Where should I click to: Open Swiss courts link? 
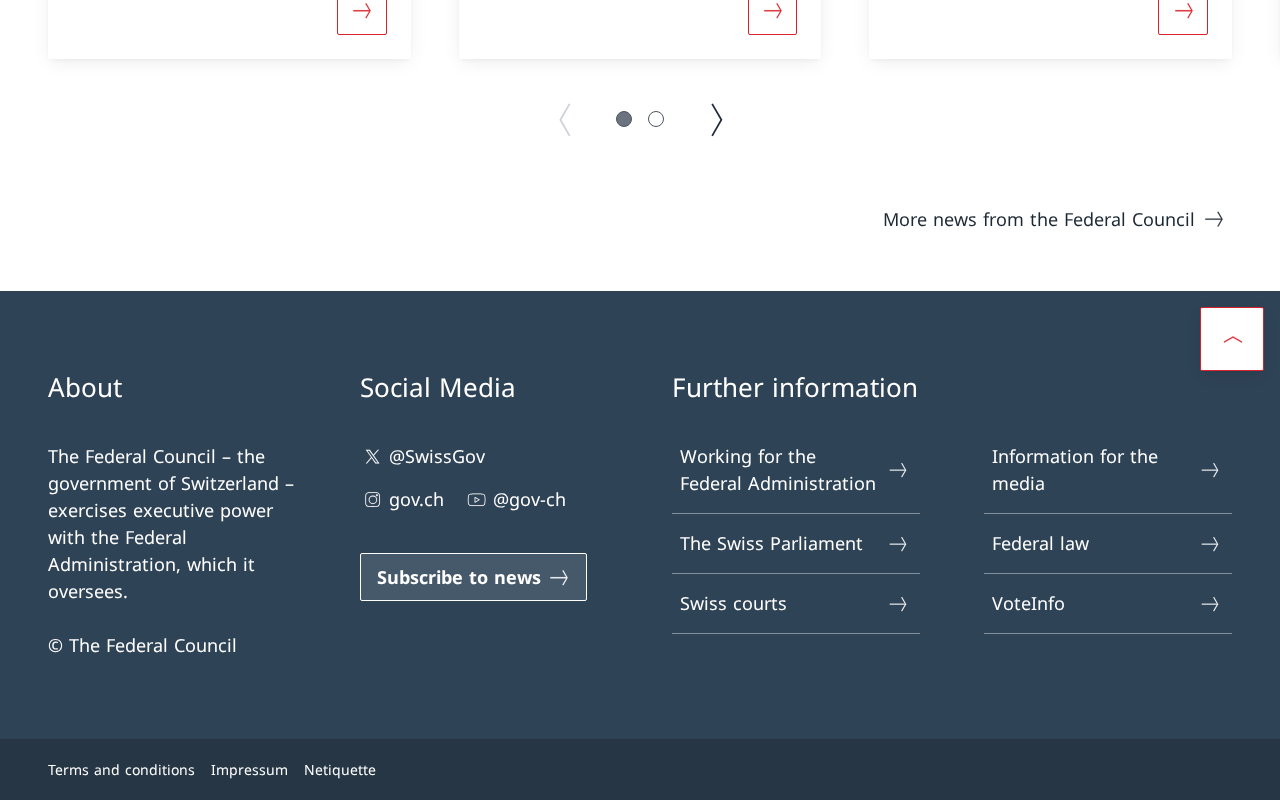[x=796, y=604]
